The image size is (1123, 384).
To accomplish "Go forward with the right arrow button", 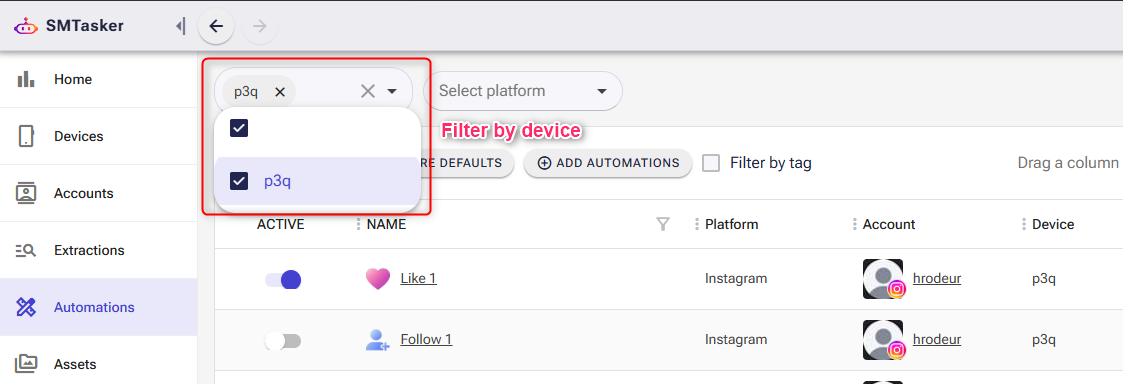I will pyautogui.click(x=260, y=27).
